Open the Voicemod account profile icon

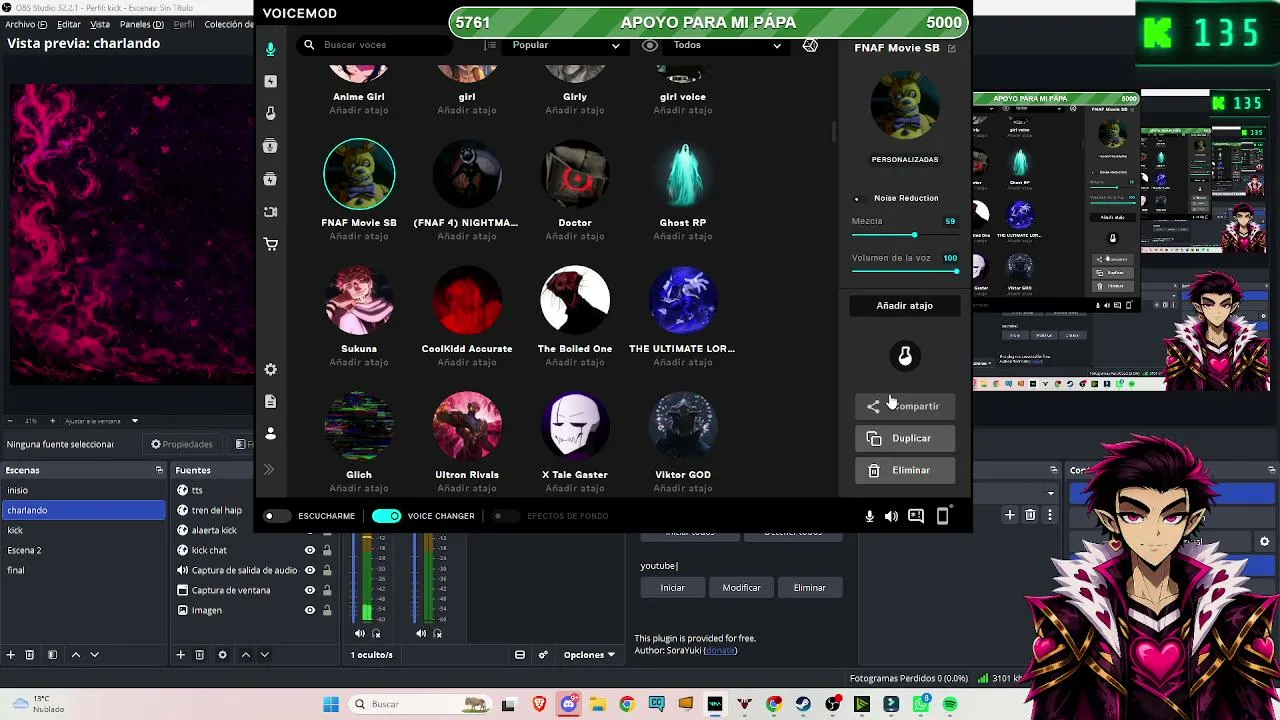(x=270, y=433)
